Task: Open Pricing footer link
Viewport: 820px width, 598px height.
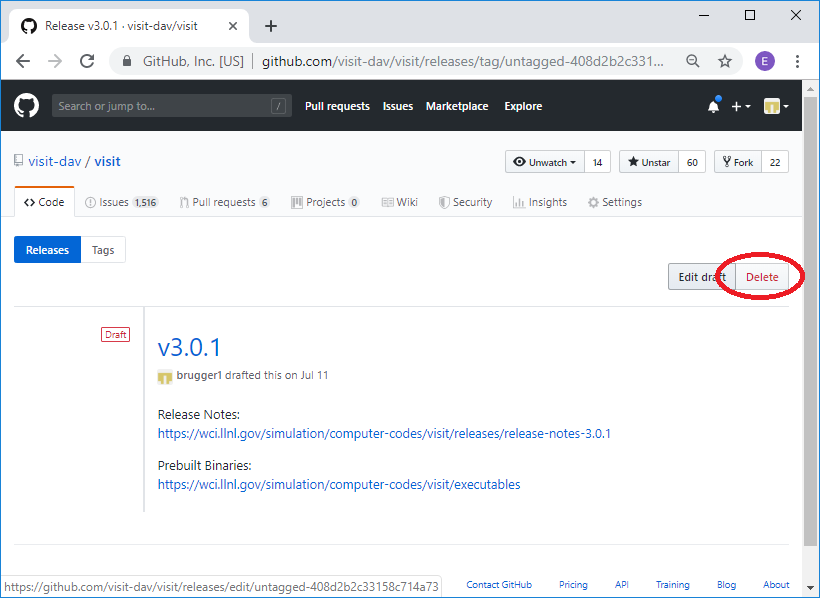Action: click(573, 584)
